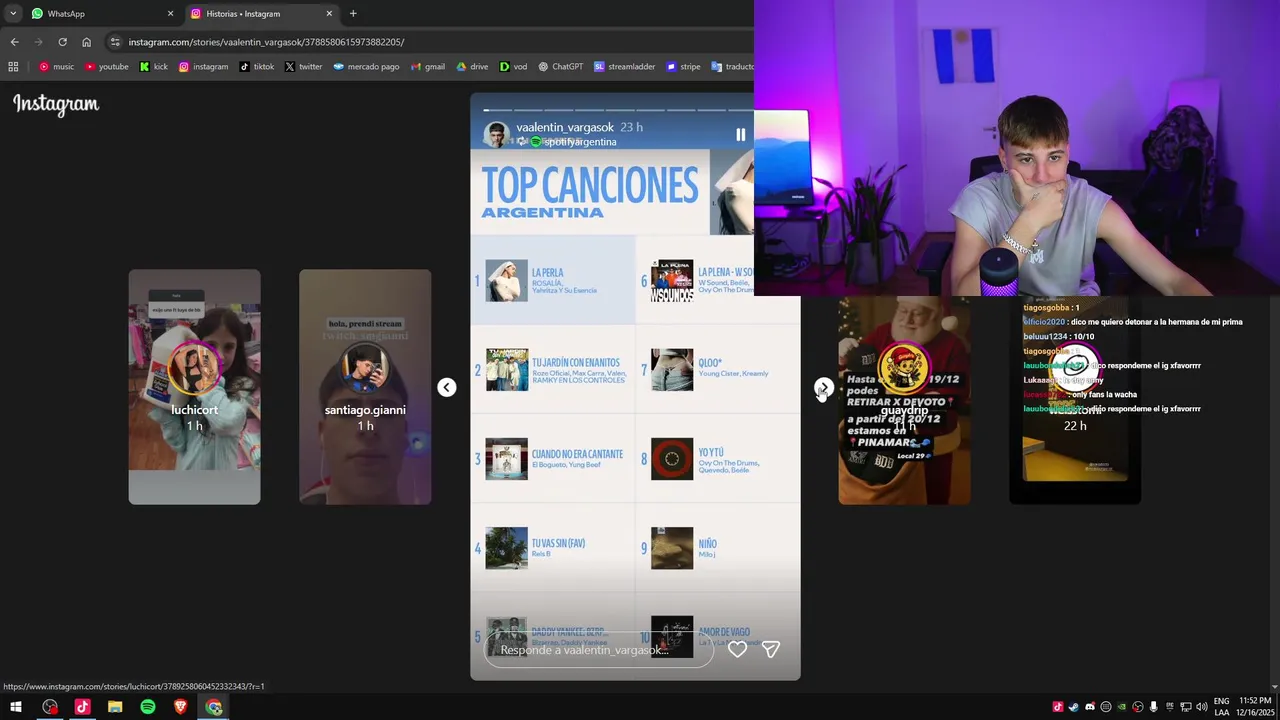1280x720 pixels.
Task: Select the Historias Instagram tab
Action: 260,14
